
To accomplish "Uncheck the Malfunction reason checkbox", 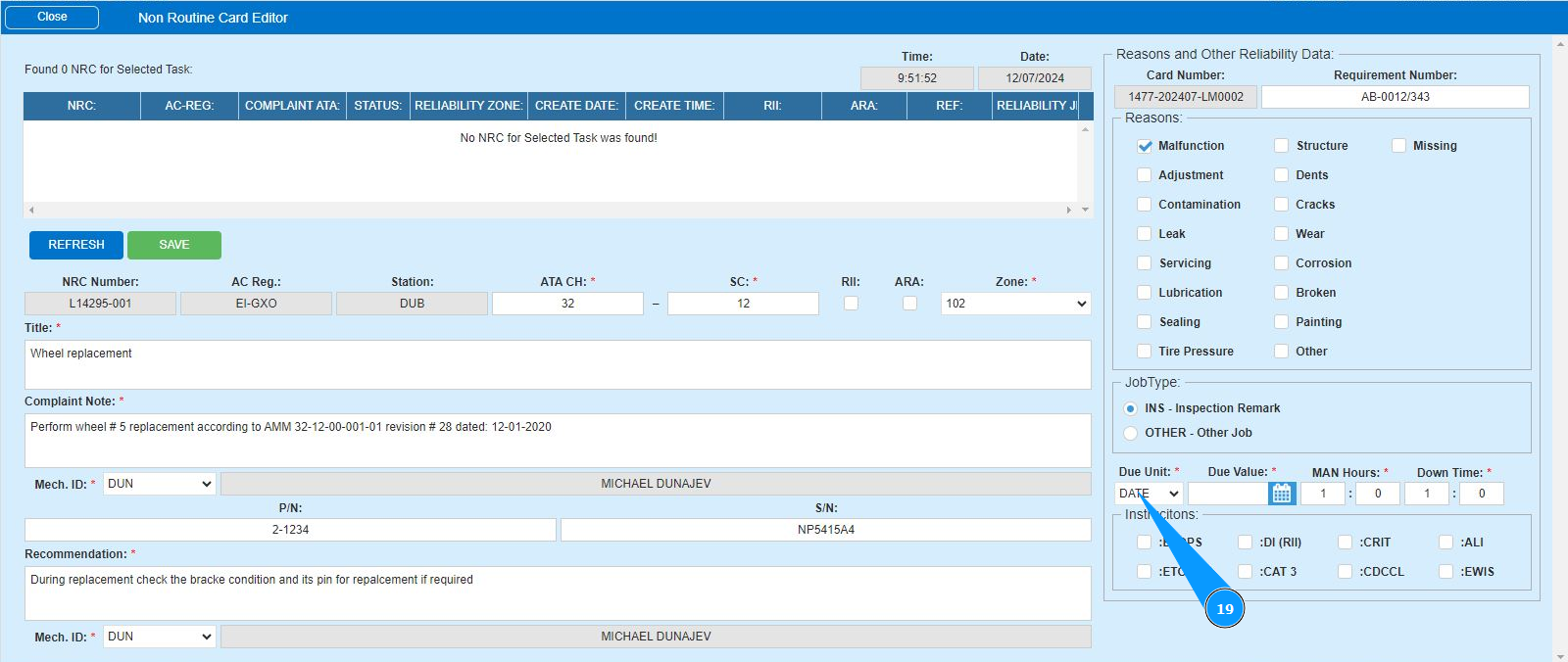I will [1145, 146].
